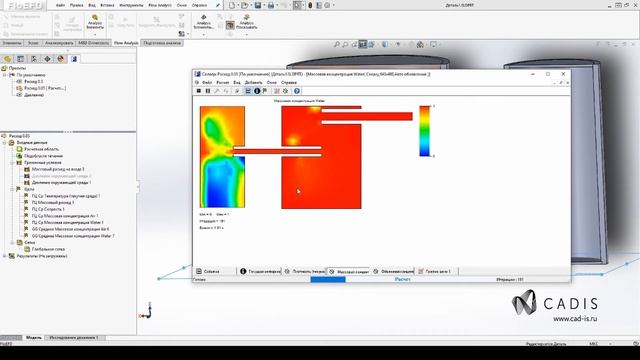The image size is (640, 360).
Task: Click the rainbow color legend bar in solver
Action: 424,131
